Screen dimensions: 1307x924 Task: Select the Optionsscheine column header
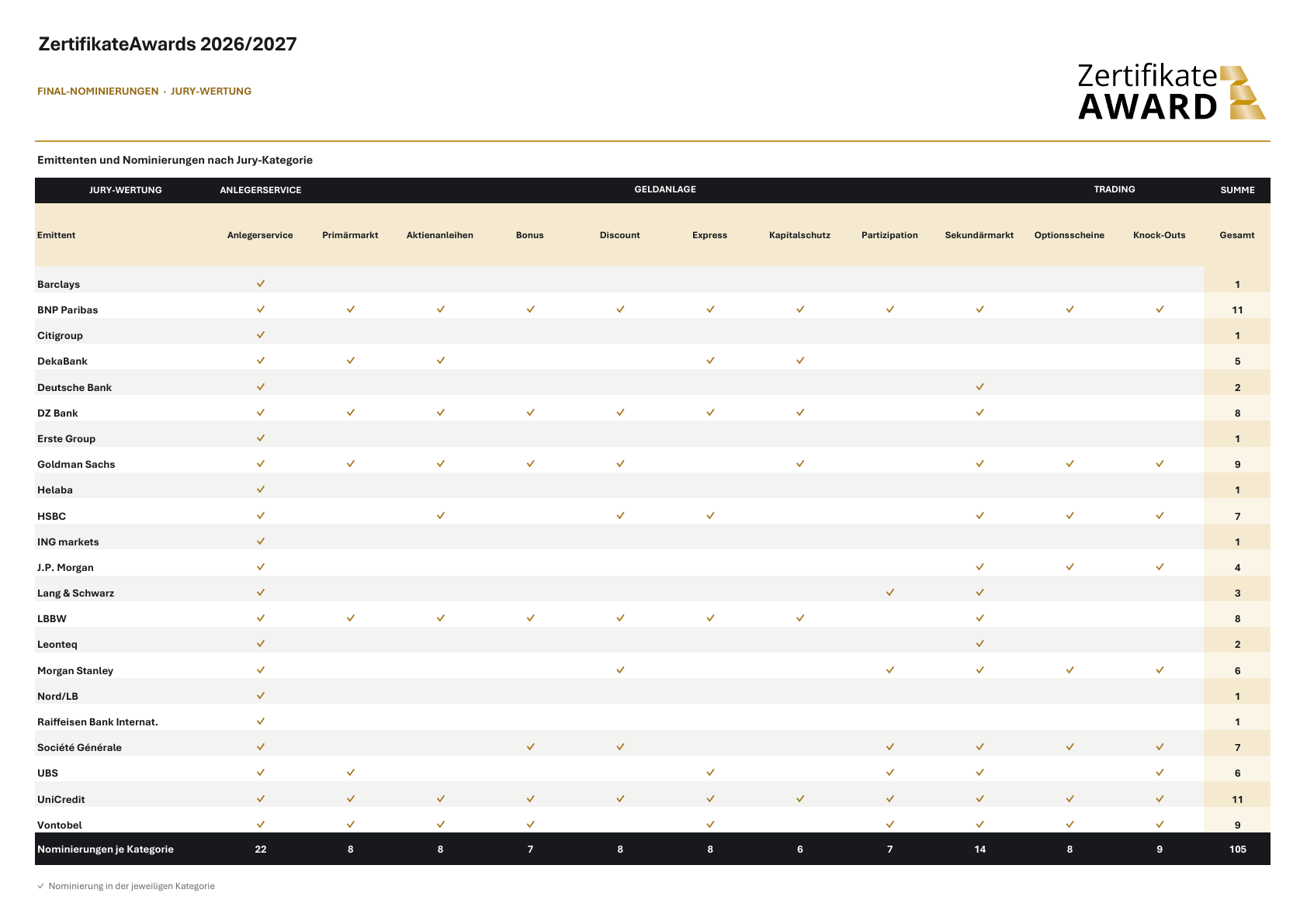1070,235
